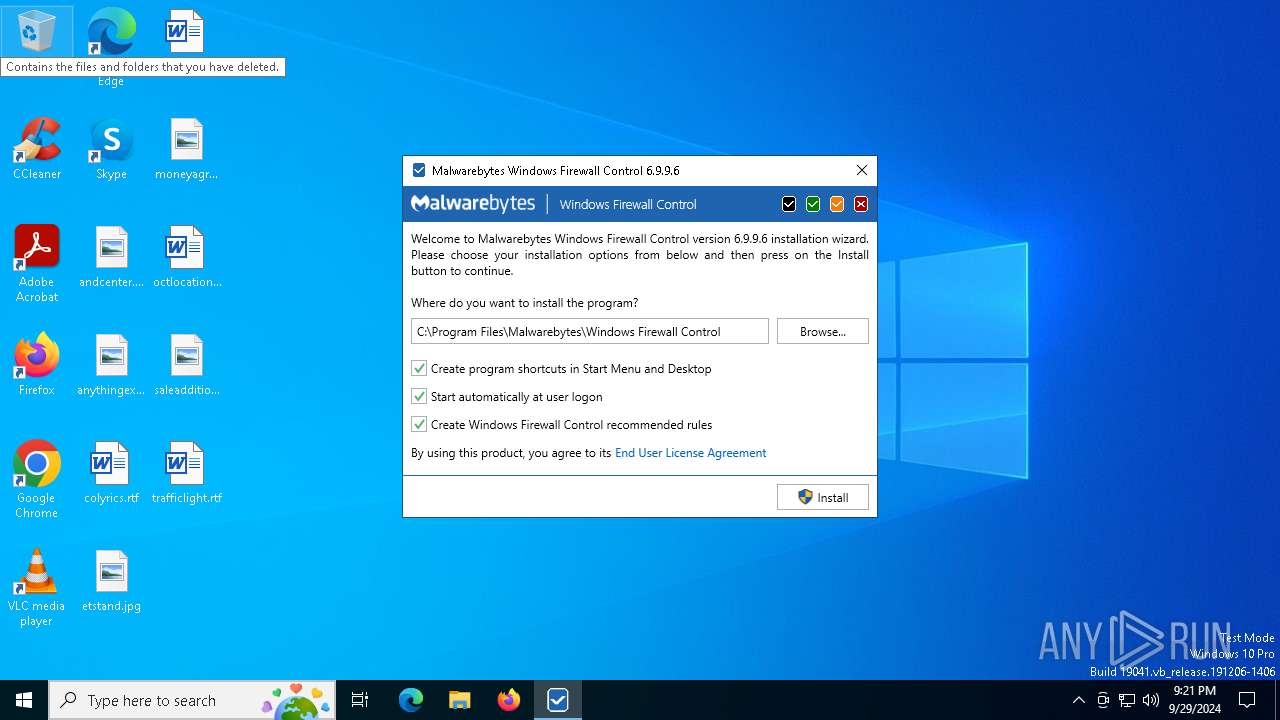Viewport: 1280px width, 720px height.
Task: Click the installer title bar checkbox icon
Action: click(419, 170)
